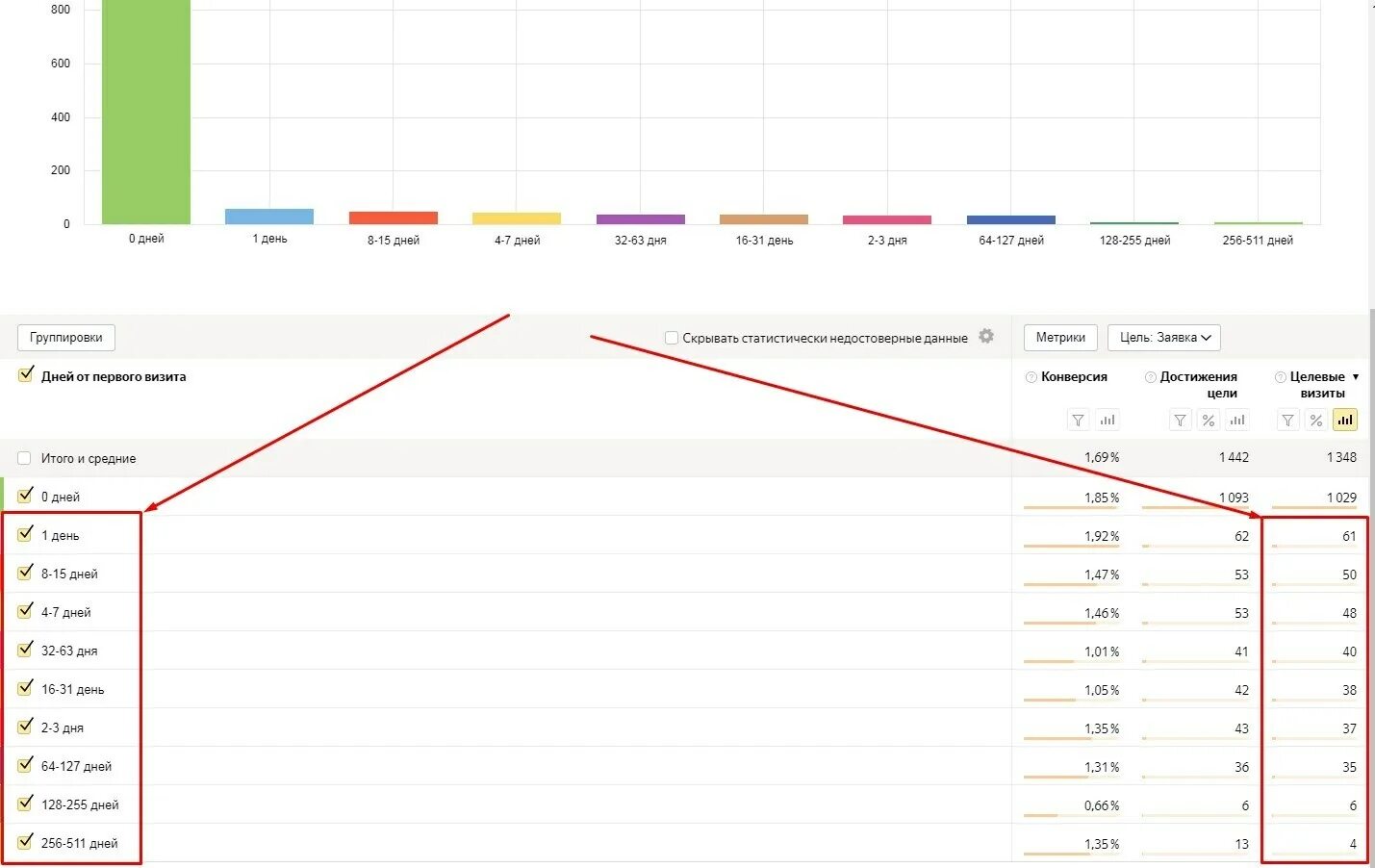Uncheck the 1 день row checkbox

[x=26, y=534]
